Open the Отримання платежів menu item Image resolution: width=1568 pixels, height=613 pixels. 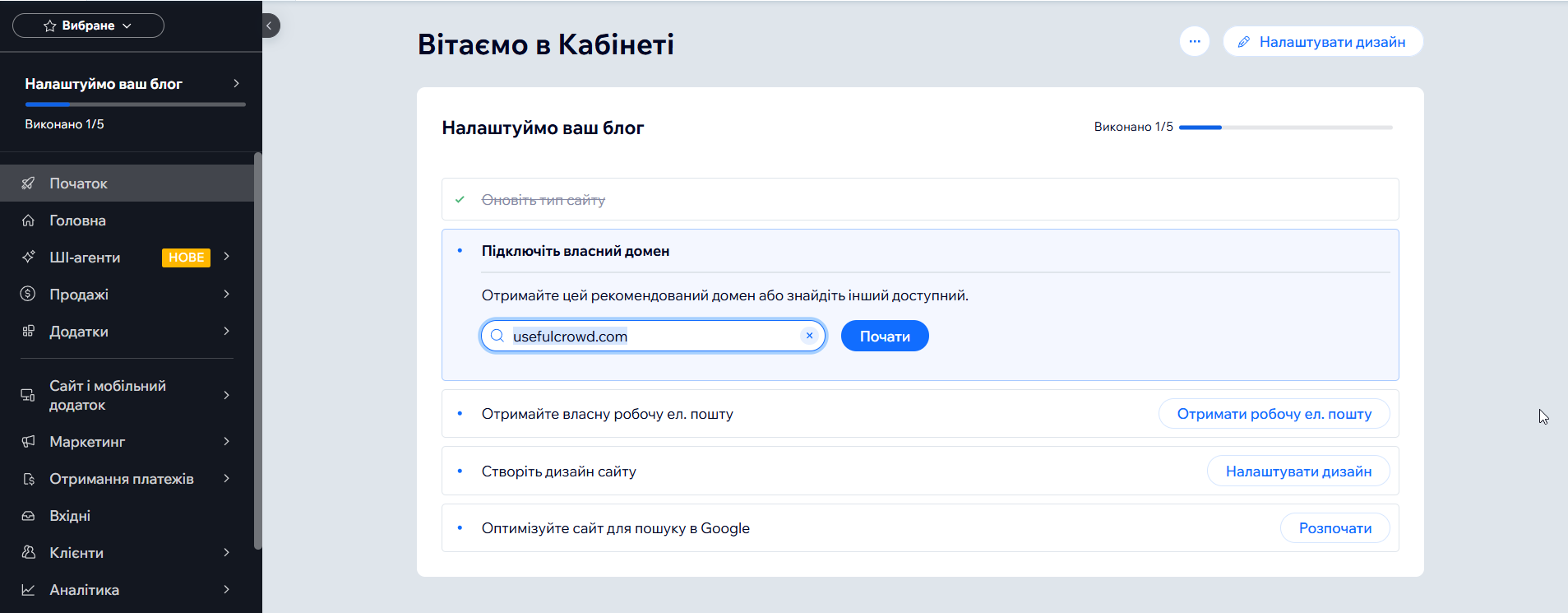121,479
